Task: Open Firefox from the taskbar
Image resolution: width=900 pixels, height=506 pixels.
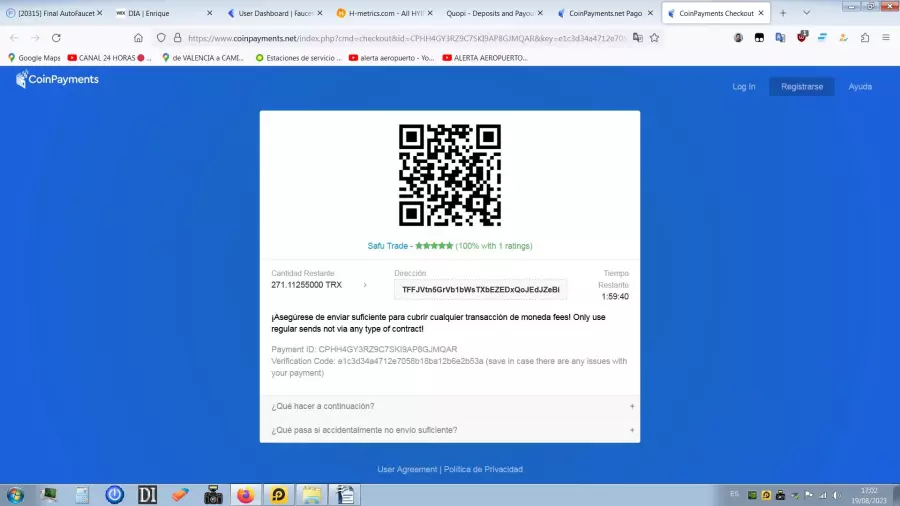Action: [246, 495]
